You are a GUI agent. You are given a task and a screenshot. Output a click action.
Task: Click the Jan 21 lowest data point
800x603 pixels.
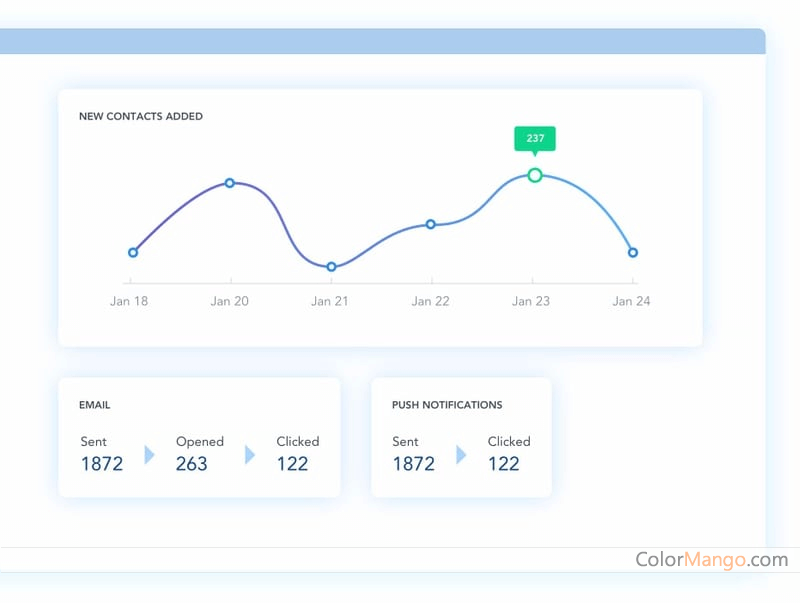click(x=330, y=267)
